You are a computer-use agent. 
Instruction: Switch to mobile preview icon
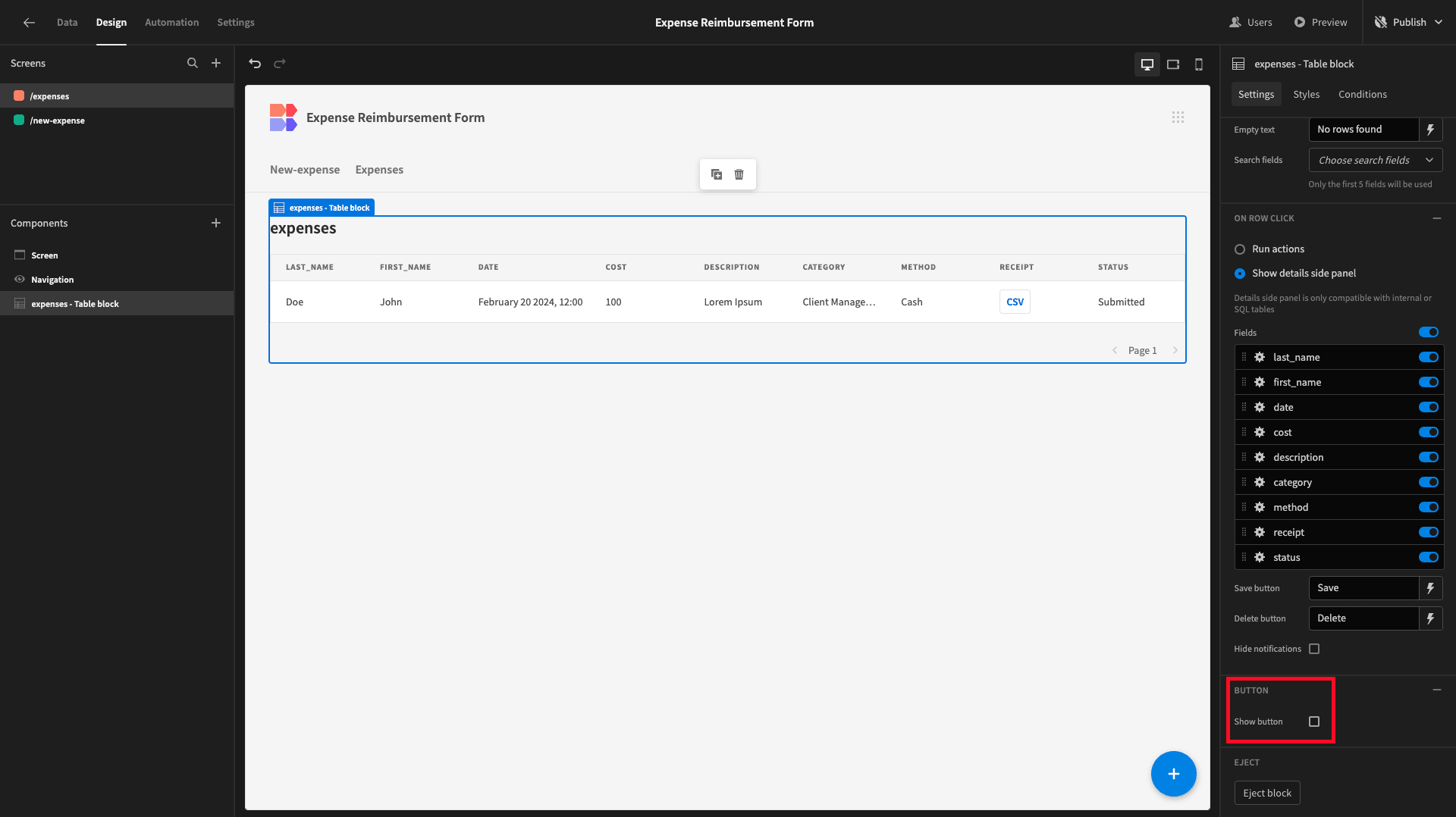[1199, 64]
